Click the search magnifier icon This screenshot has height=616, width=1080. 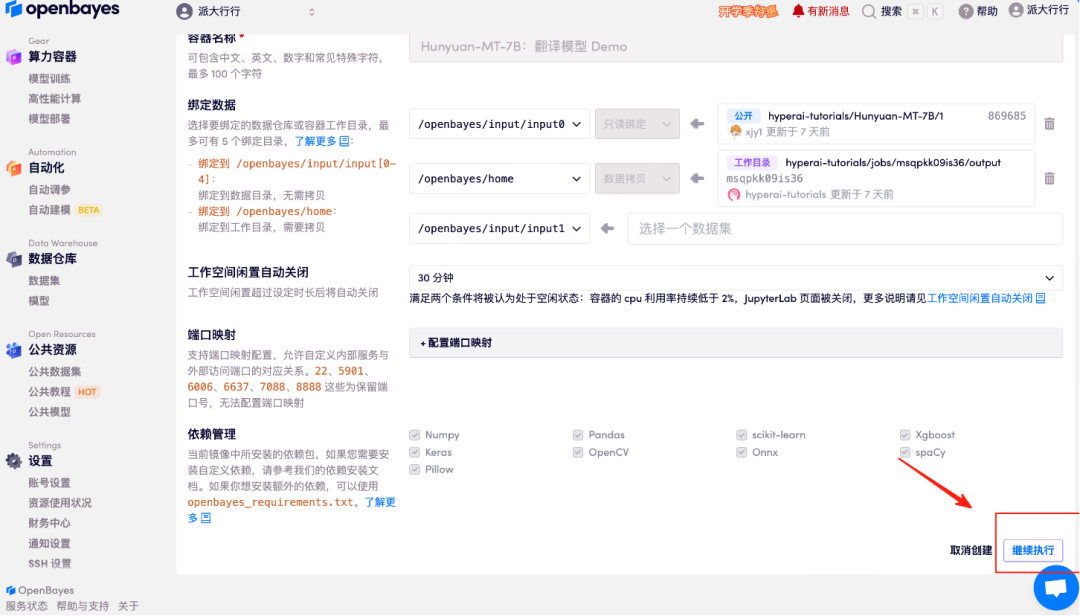pyautogui.click(x=868, y=11)
